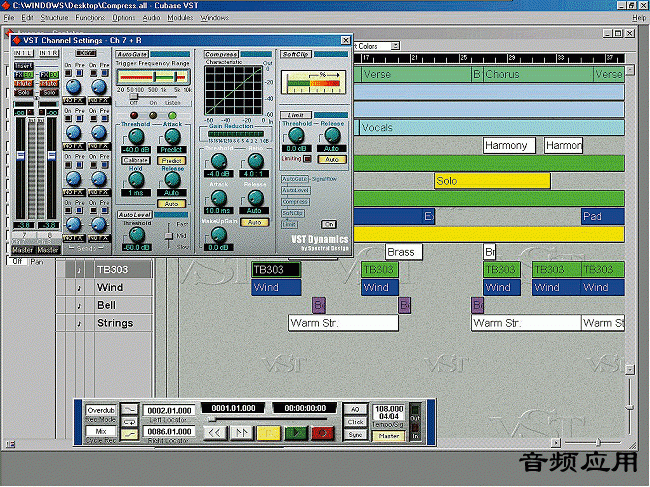The width and height of the screenshot is (650, 487).
Task: Click the Limit Release knob
Action: click(x=332, y=135)
